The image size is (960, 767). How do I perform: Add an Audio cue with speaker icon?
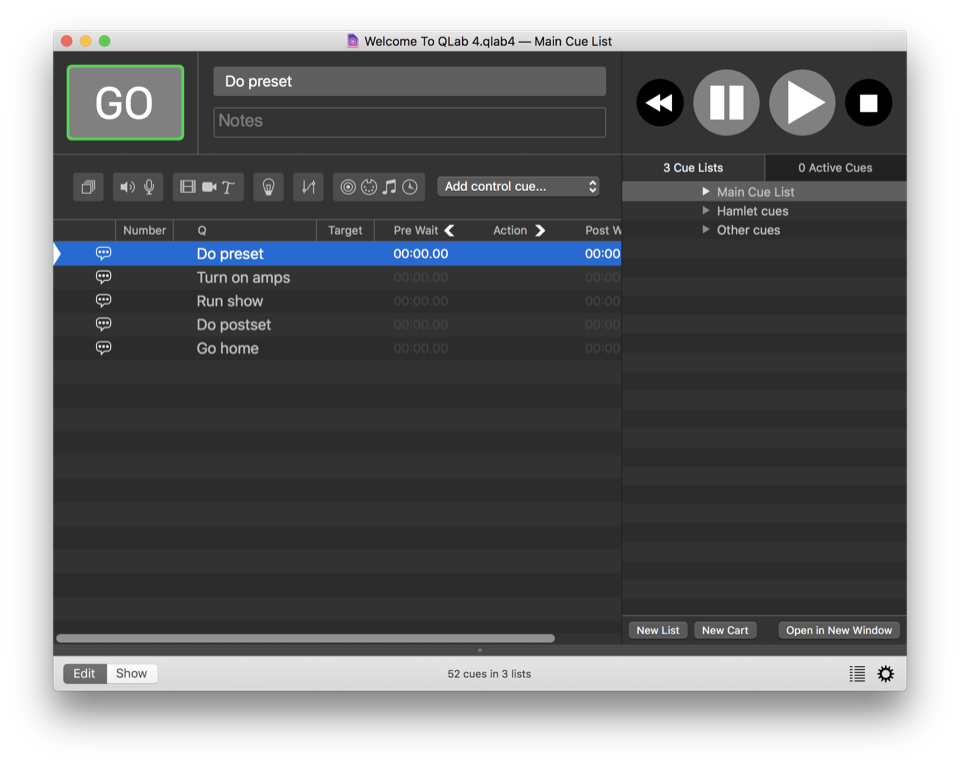[x=127, y=187]
